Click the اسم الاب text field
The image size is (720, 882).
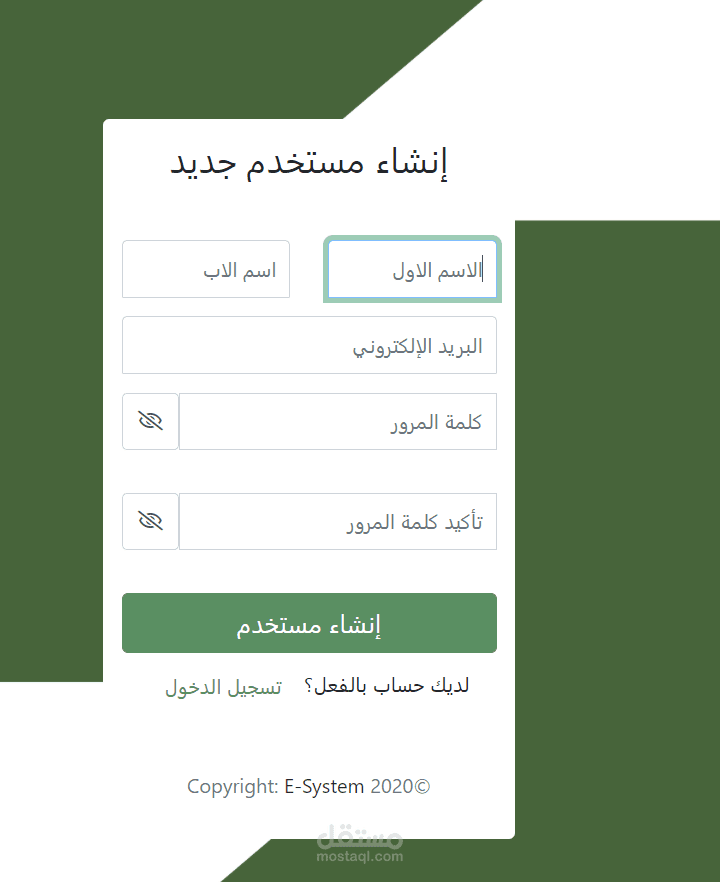206,270
